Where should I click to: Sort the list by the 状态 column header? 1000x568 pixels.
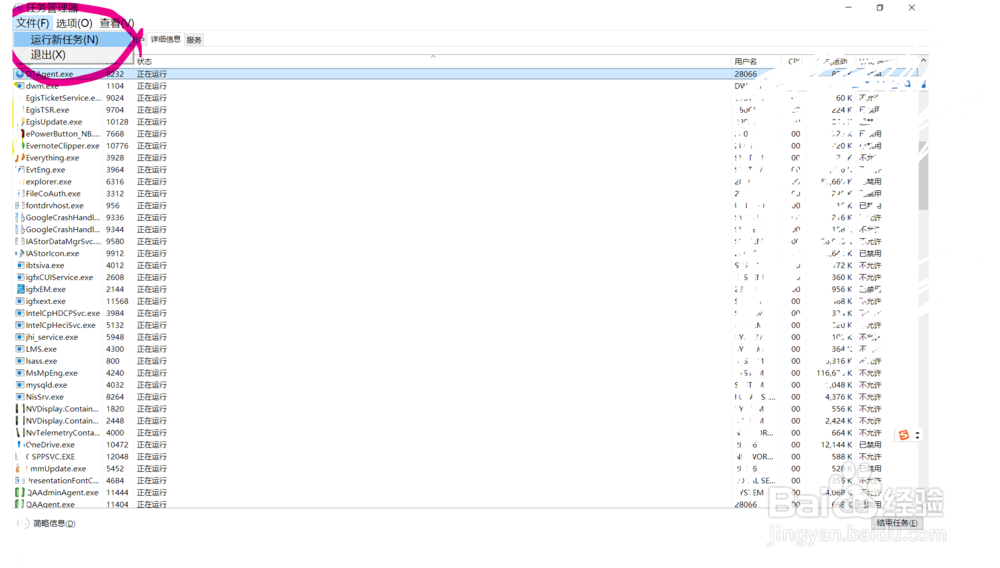(144, 62)
